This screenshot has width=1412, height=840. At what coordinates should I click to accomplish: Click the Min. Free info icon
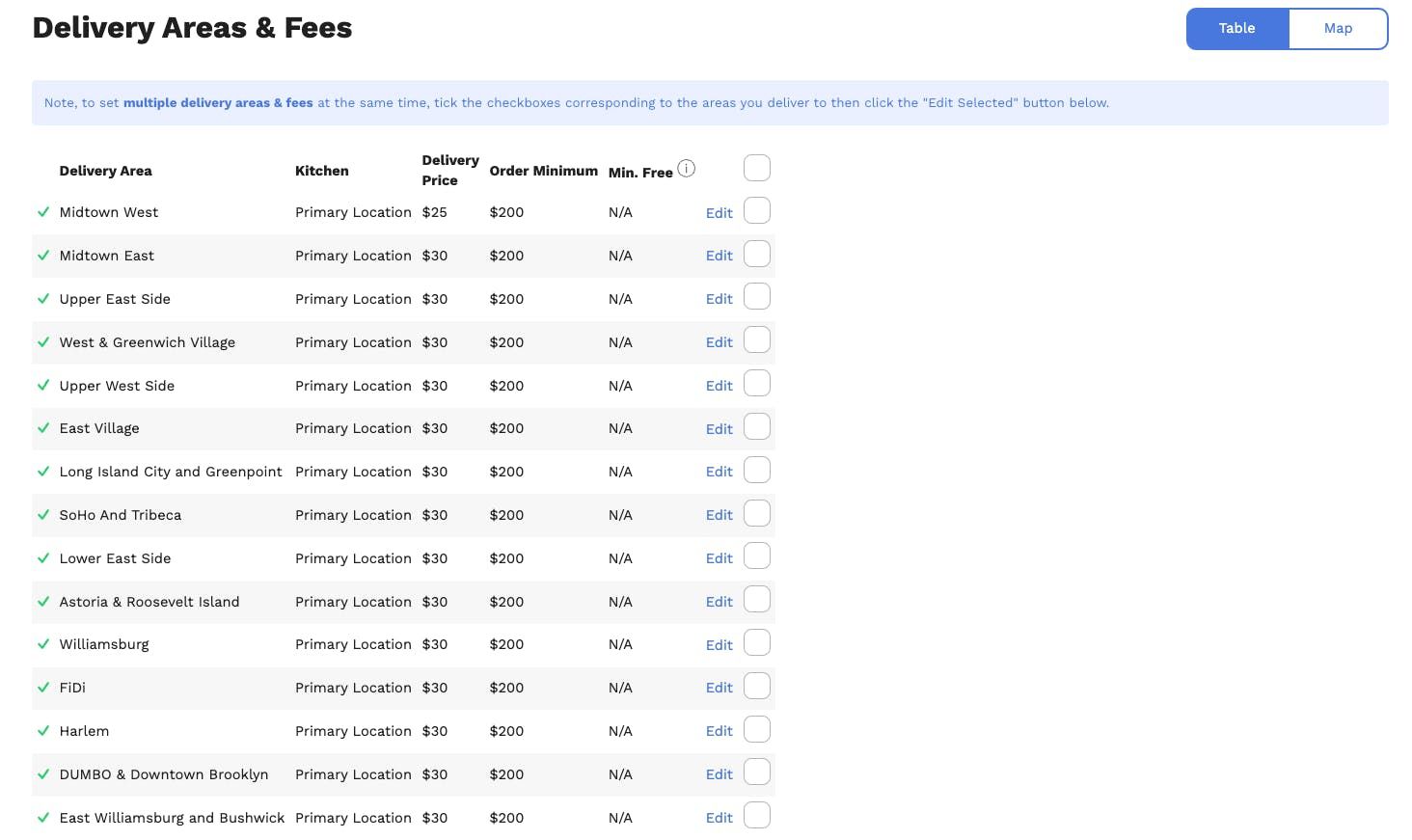[686, 169]
